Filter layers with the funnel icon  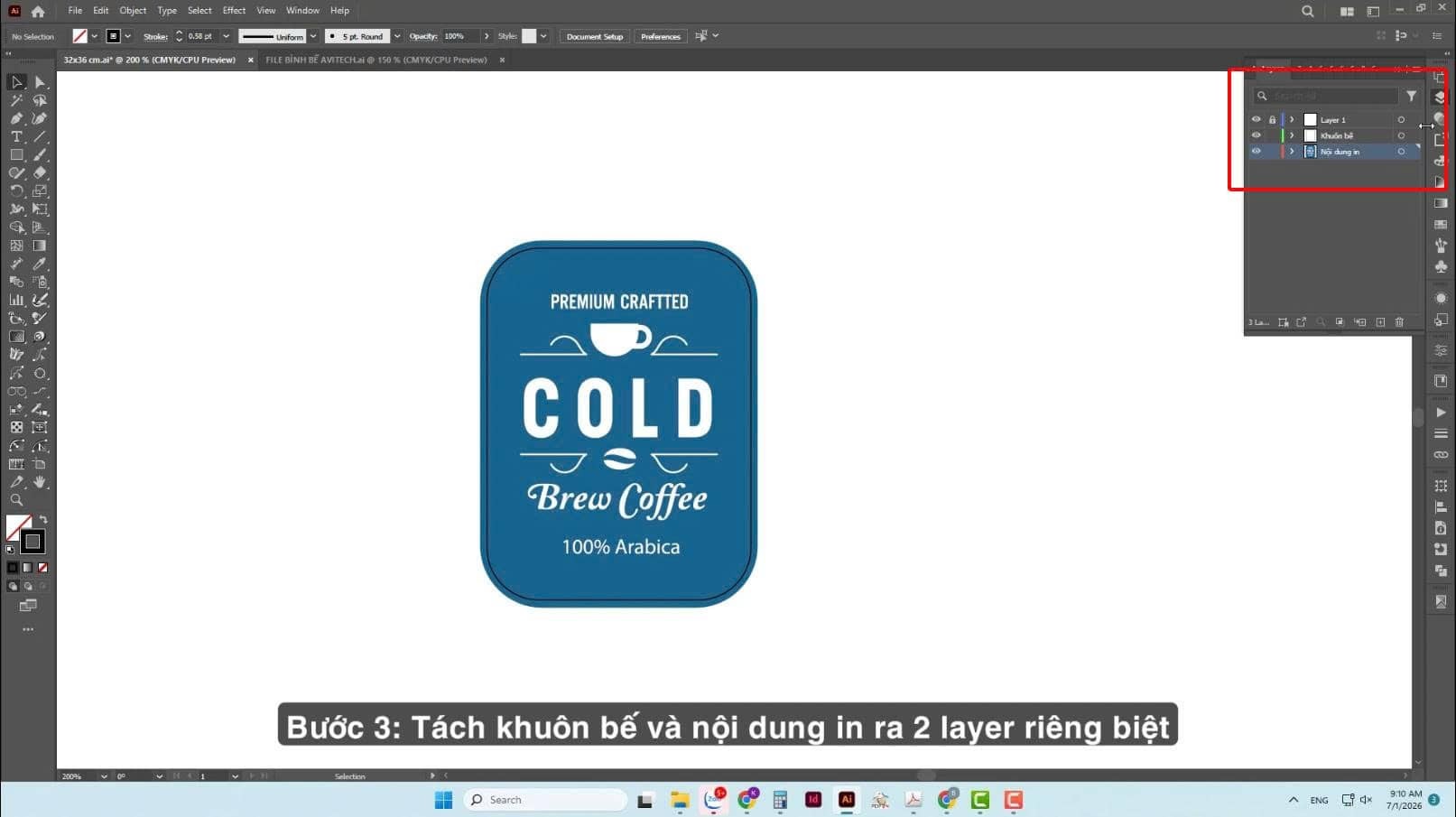point(1411,96)
